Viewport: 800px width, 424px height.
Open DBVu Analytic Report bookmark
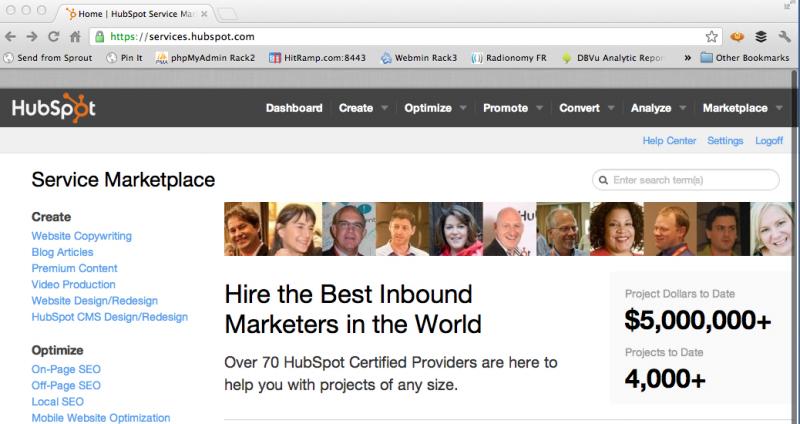click(x=612, y=58)
